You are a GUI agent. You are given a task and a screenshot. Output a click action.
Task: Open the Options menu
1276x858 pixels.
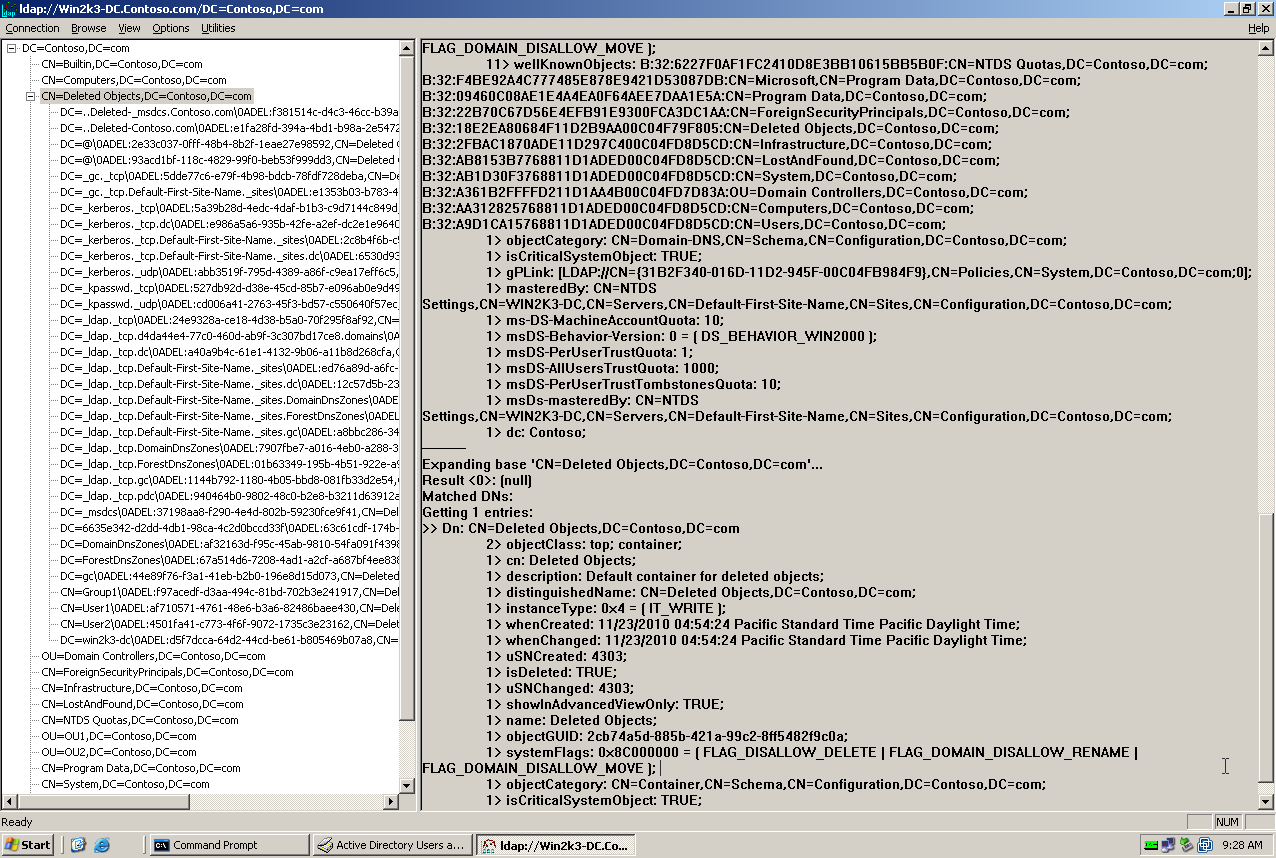(x=170, y=28)
